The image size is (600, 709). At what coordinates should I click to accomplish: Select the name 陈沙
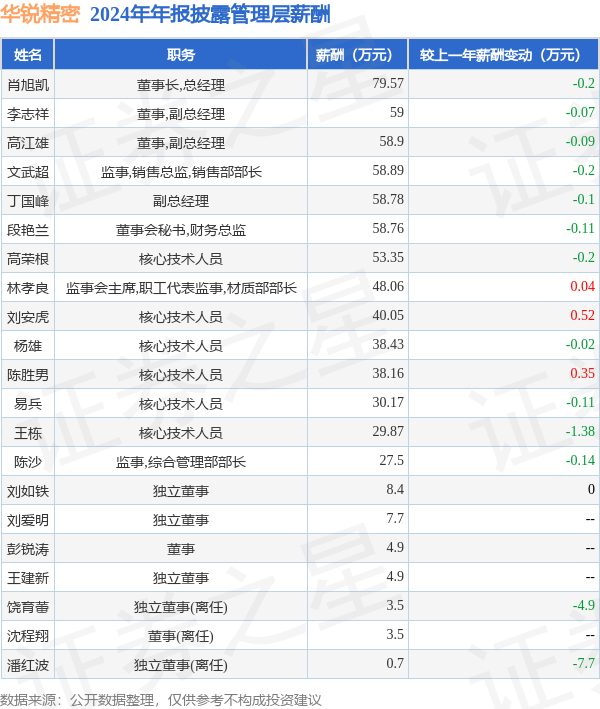(x=28, y=461)
